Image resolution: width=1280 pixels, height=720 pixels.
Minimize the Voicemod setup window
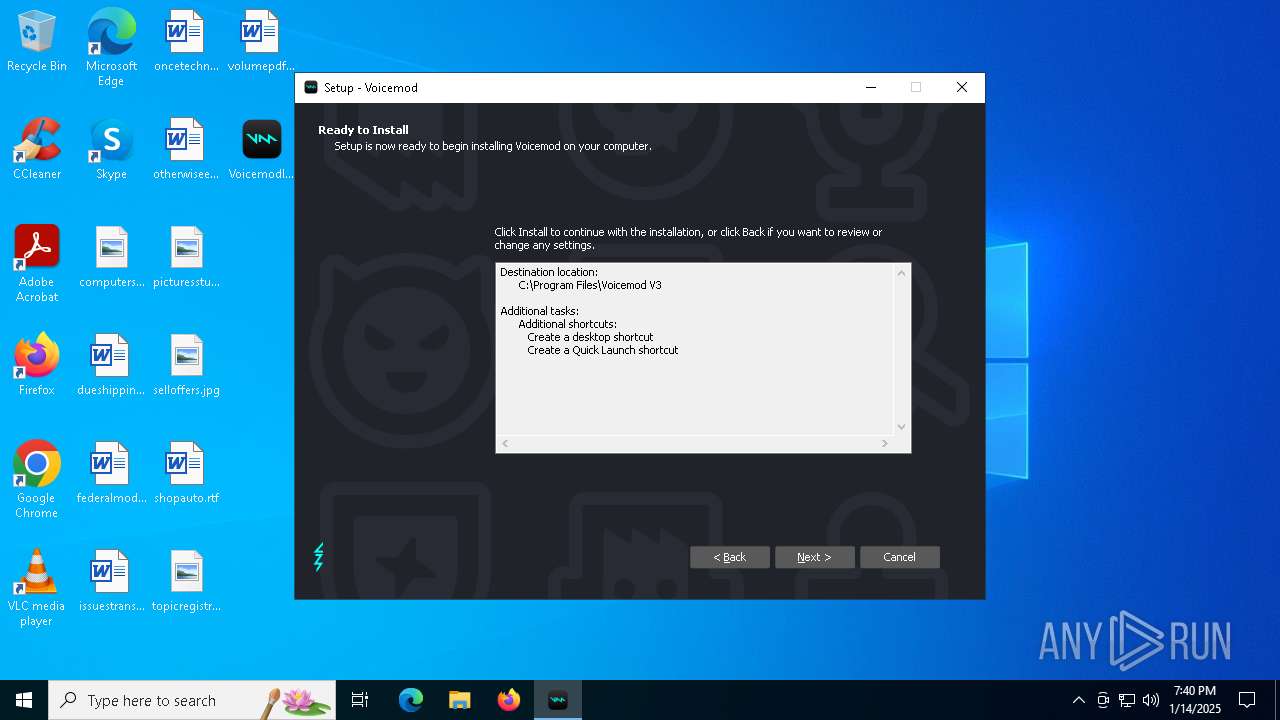(x=871, y=88)
